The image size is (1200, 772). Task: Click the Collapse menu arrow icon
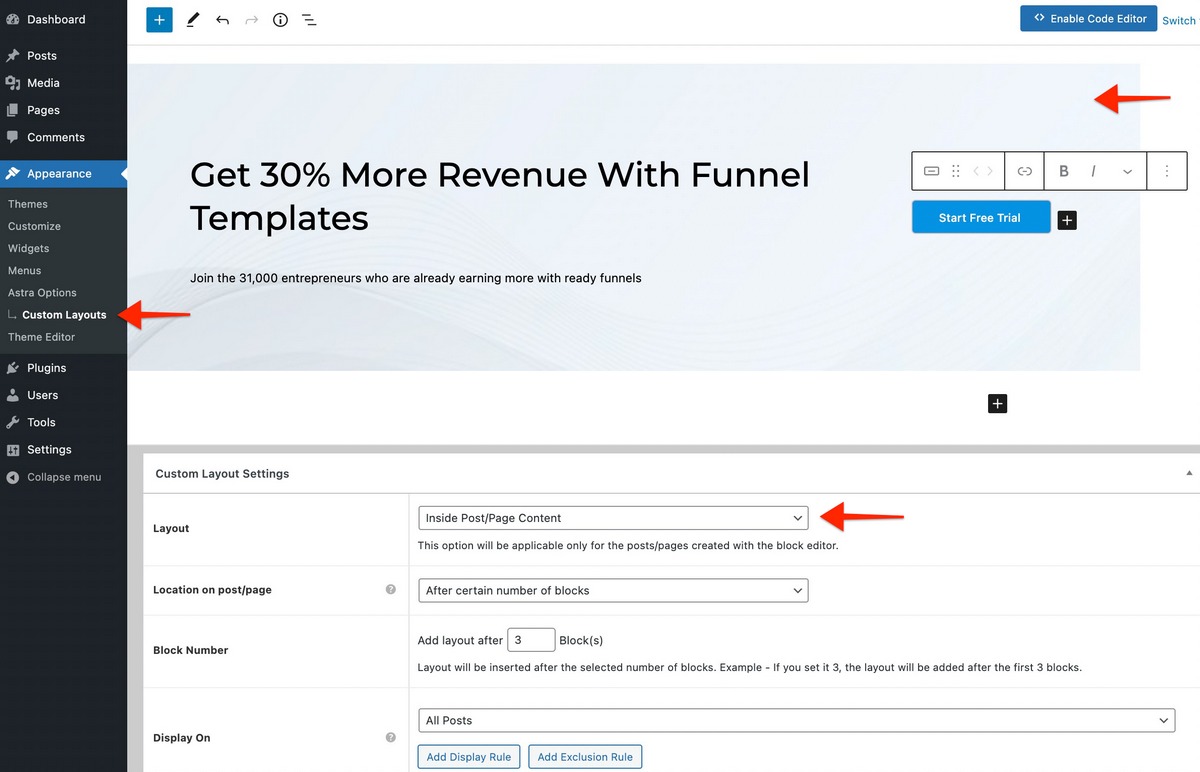pyautogui.click(x=12, y=477)
